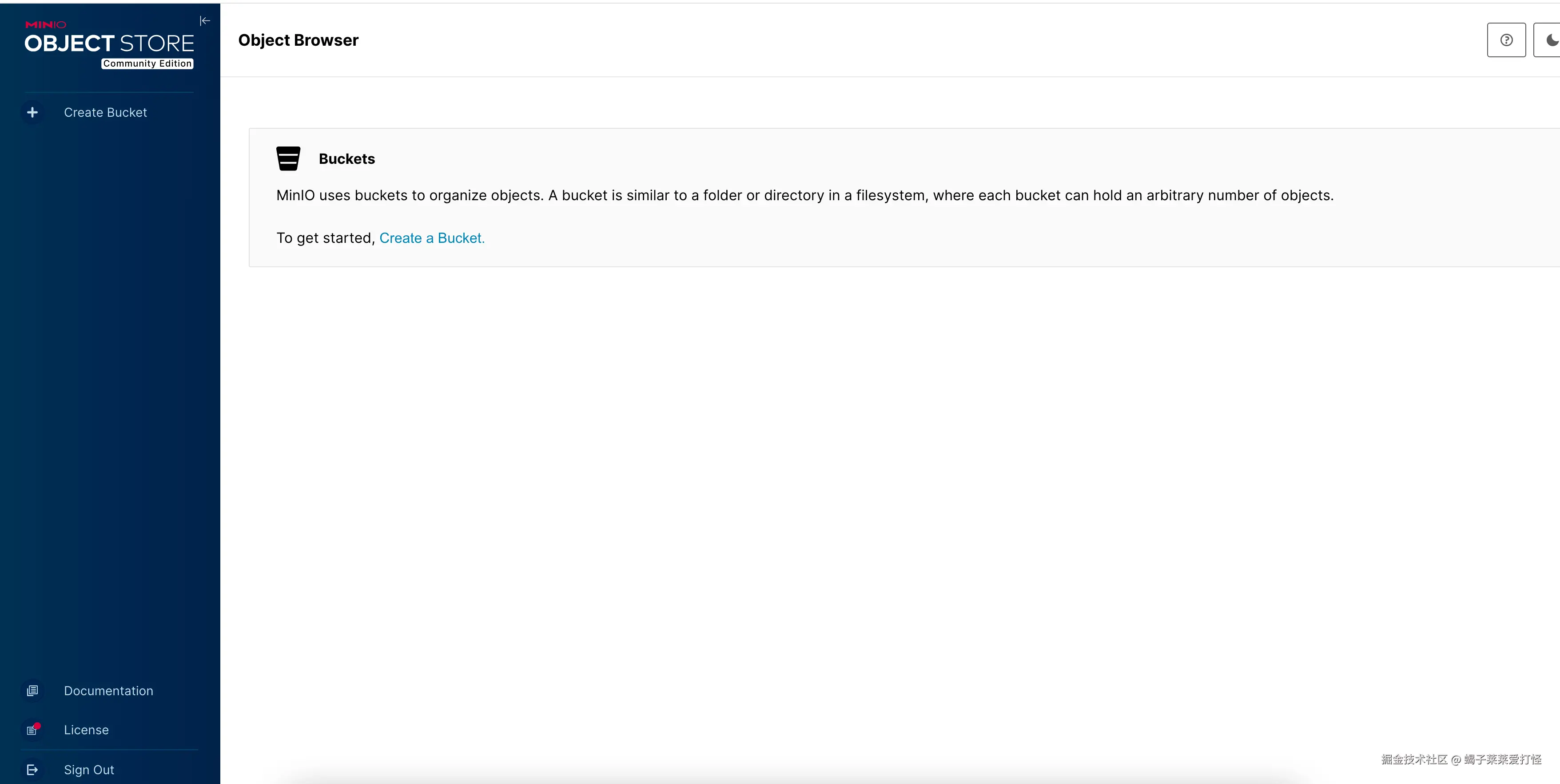1560x784 pixels.
Task: Click the Object Browser page title
Action: tap(298, 40)
